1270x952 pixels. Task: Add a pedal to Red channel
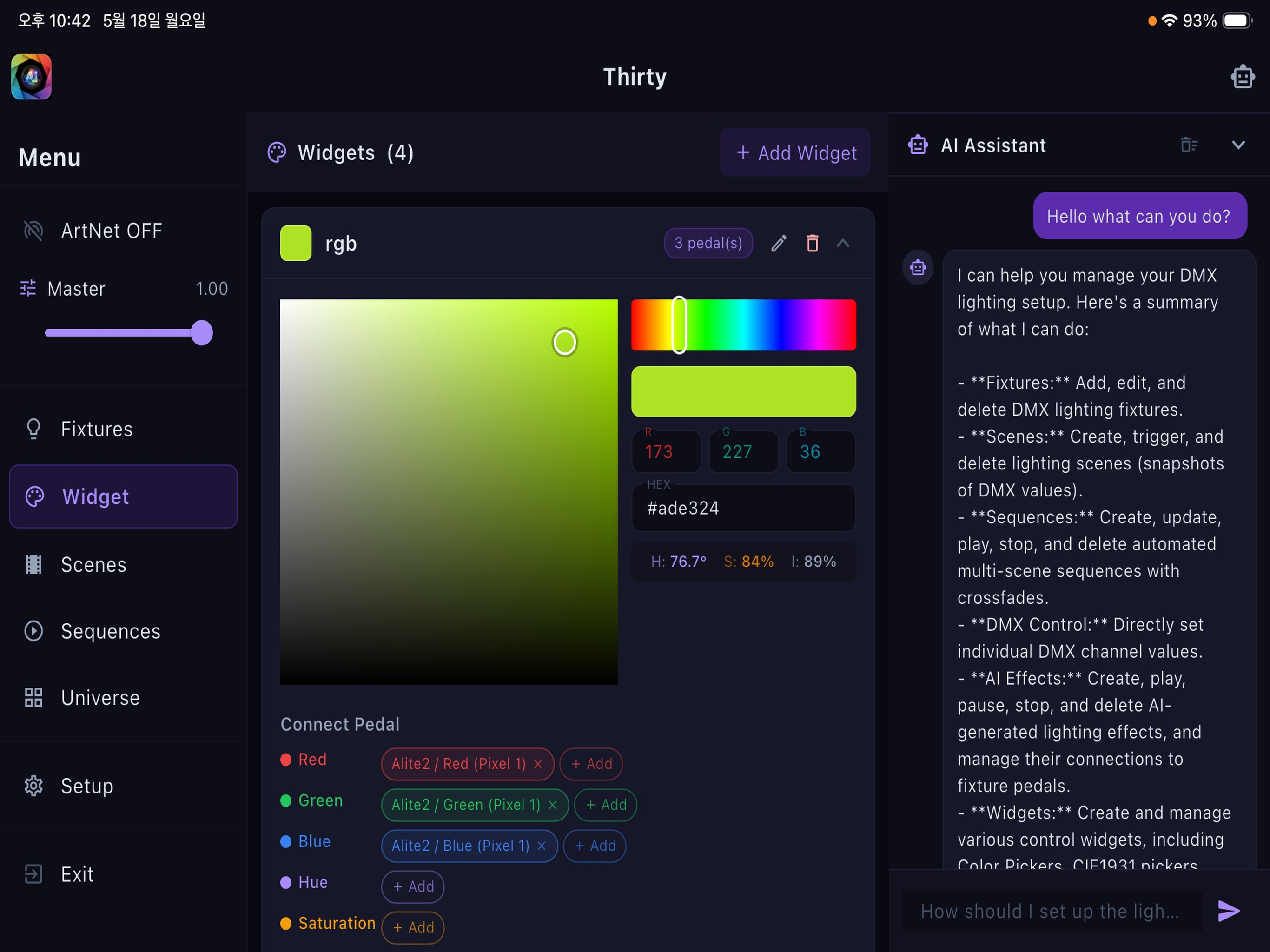point(591,764)
